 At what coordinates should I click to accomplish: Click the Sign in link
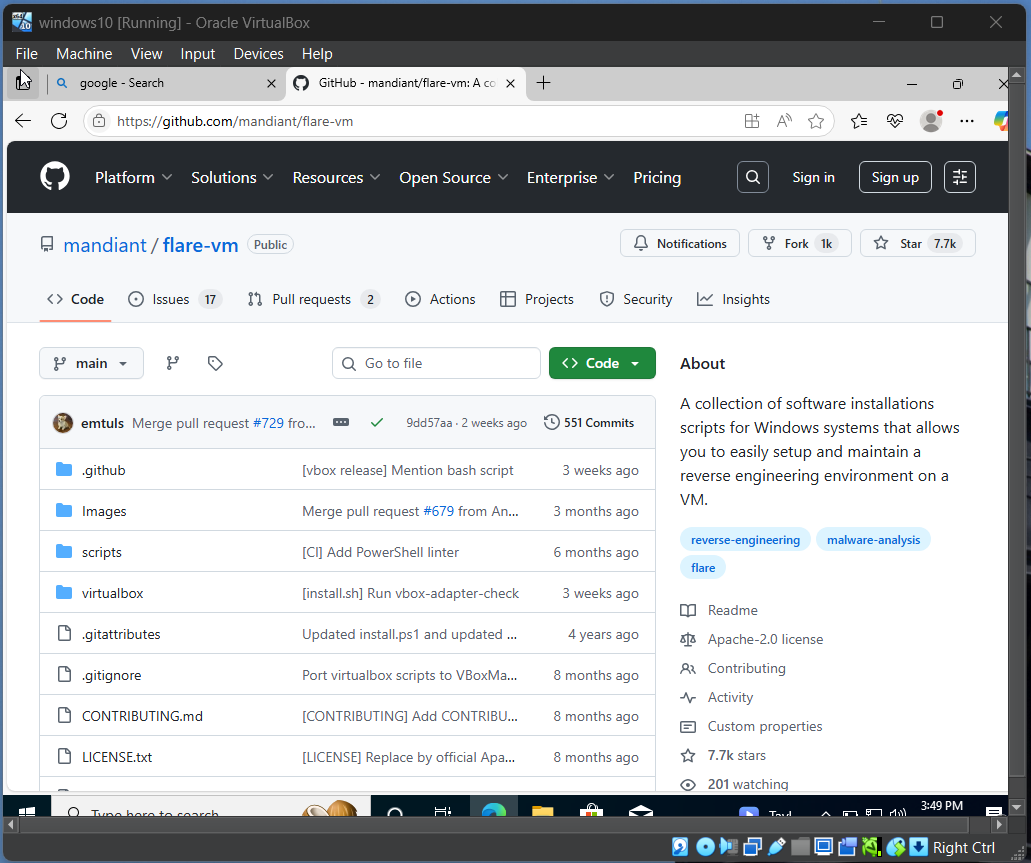(813, 177)
